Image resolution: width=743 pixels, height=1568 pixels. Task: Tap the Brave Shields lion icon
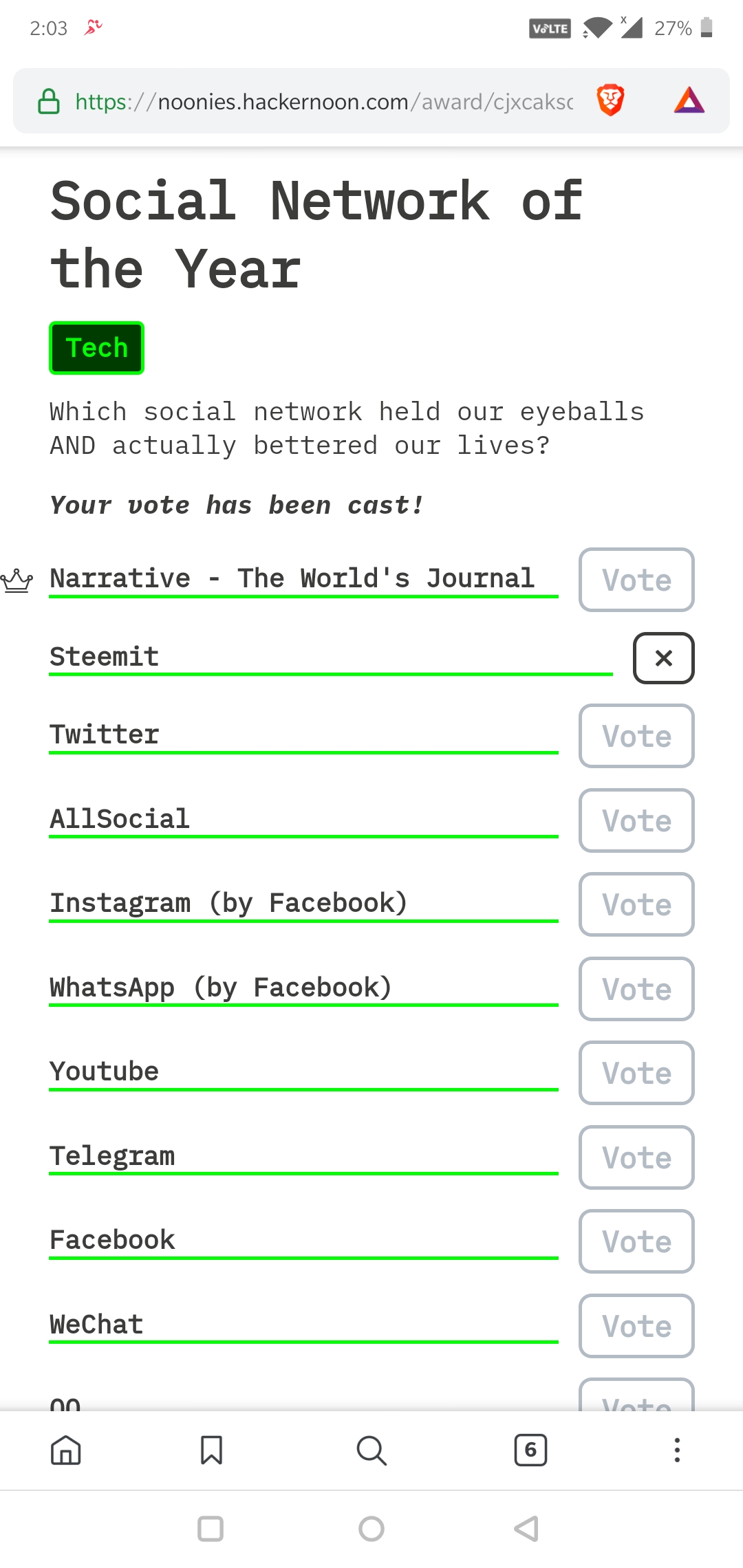(x=610, y=100)
